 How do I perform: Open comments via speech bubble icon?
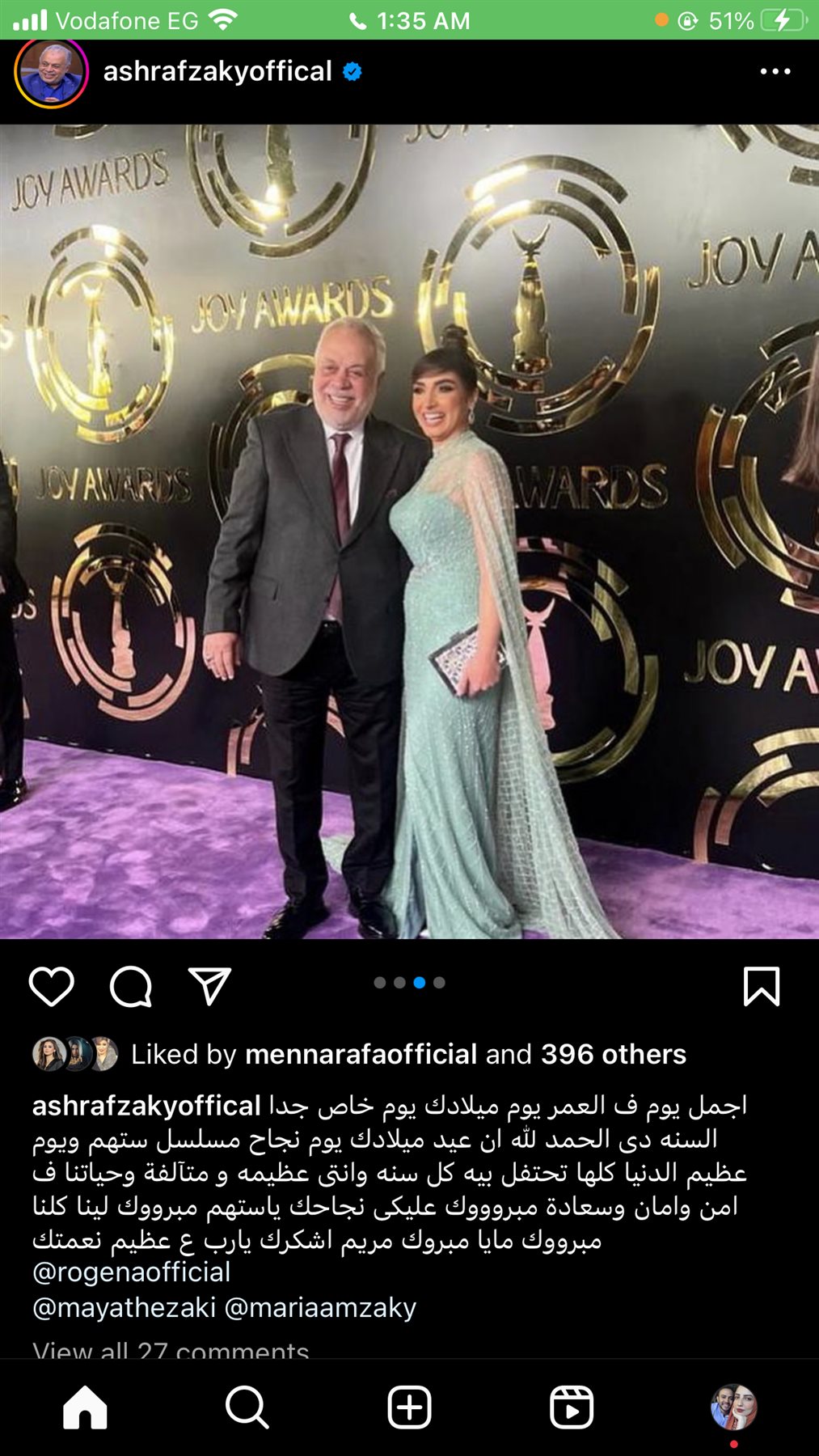(131, 986)
